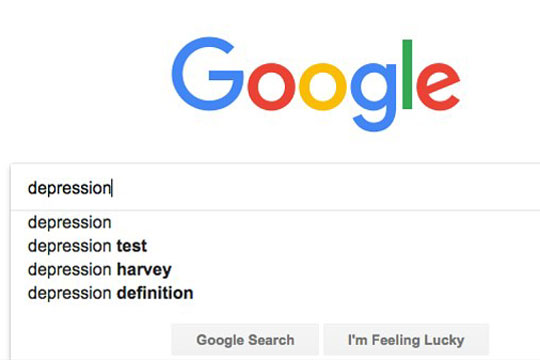Click the first red o in logo
Viewport: 540px width, 360px height.
[271, 87]
